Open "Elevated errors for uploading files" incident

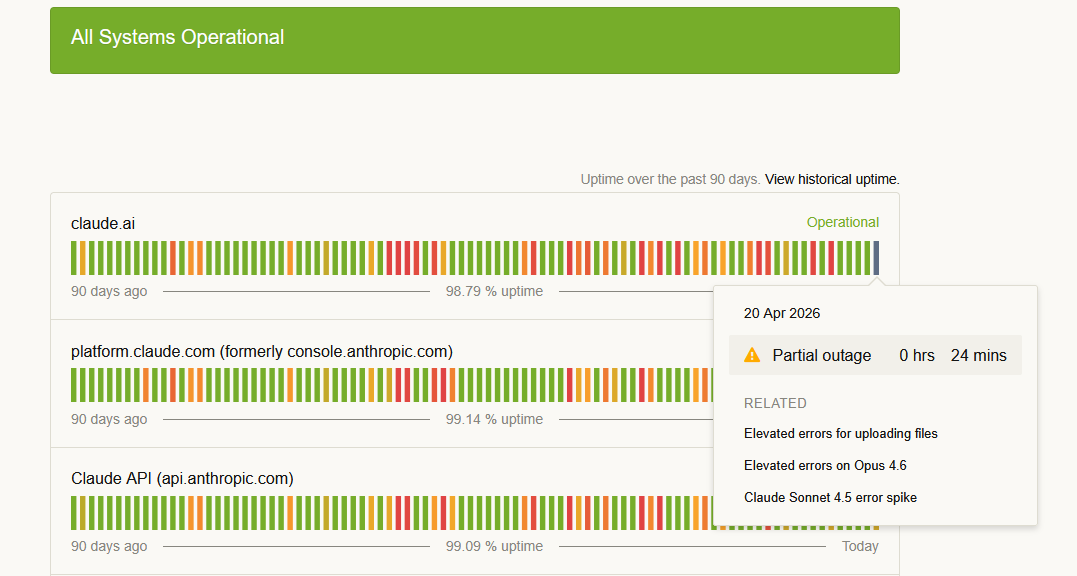840,433
